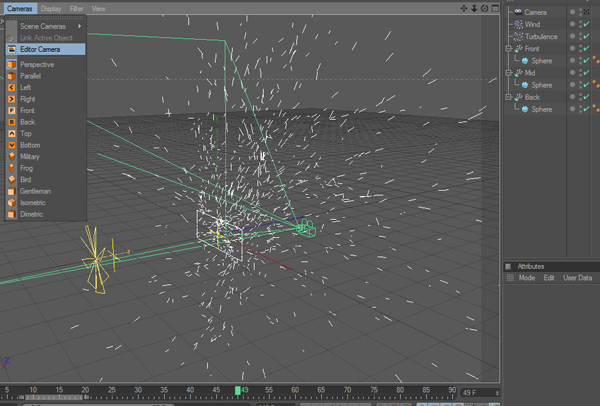The height and width of the screenshot is (406, 600).
Task: Collapse the Front emitter tree node
Action: (509, 49)
